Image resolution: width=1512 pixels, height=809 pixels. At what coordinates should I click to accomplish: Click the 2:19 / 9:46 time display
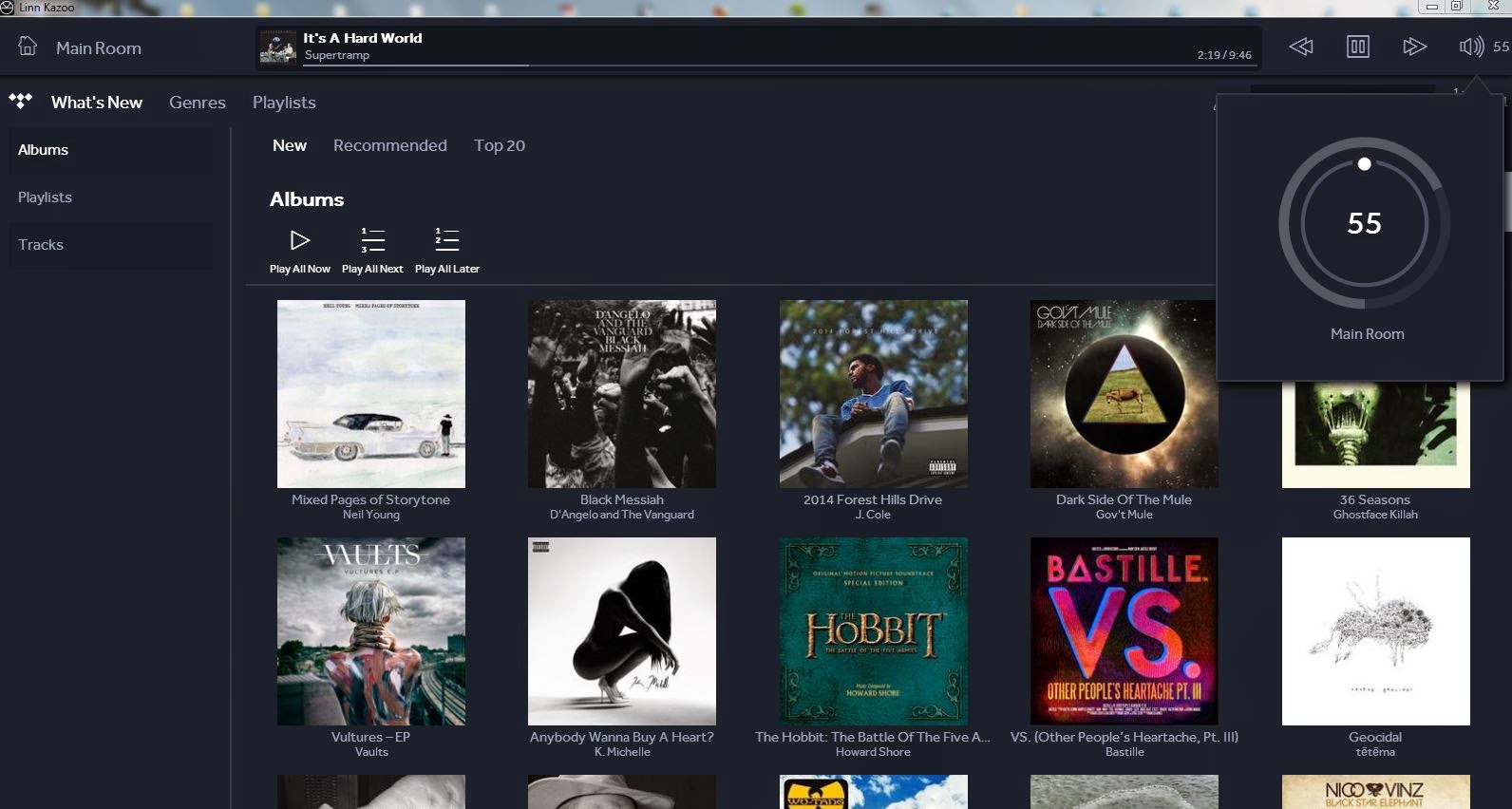tap(1224, 55)
